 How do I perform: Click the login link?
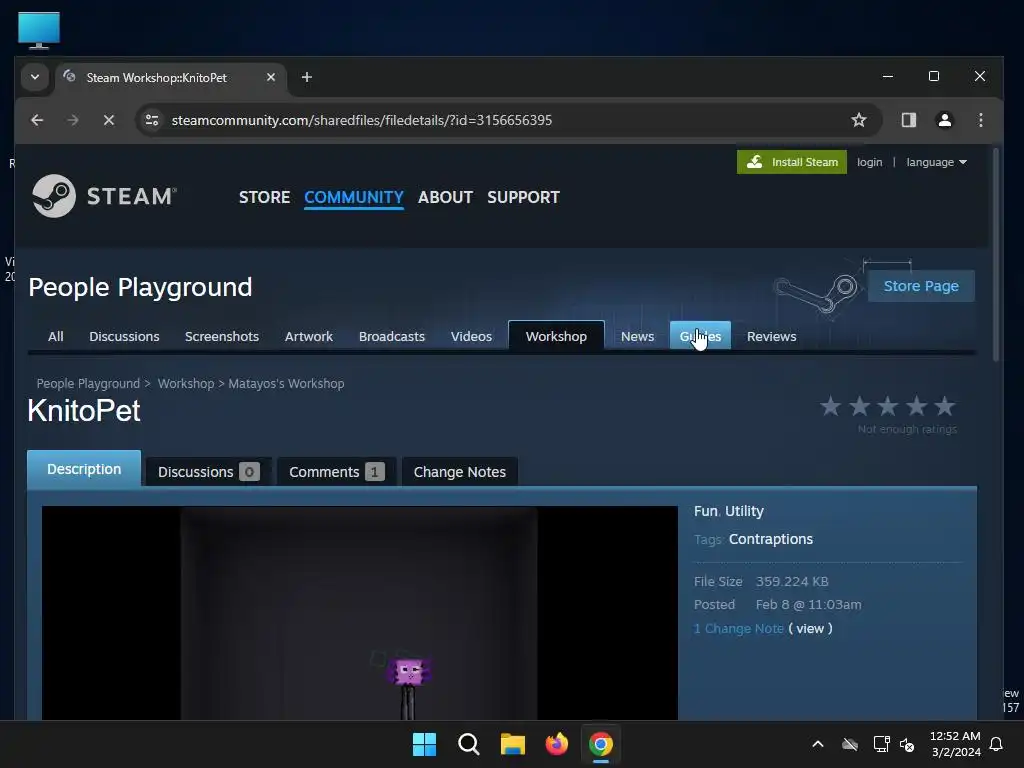pos(869,162)
